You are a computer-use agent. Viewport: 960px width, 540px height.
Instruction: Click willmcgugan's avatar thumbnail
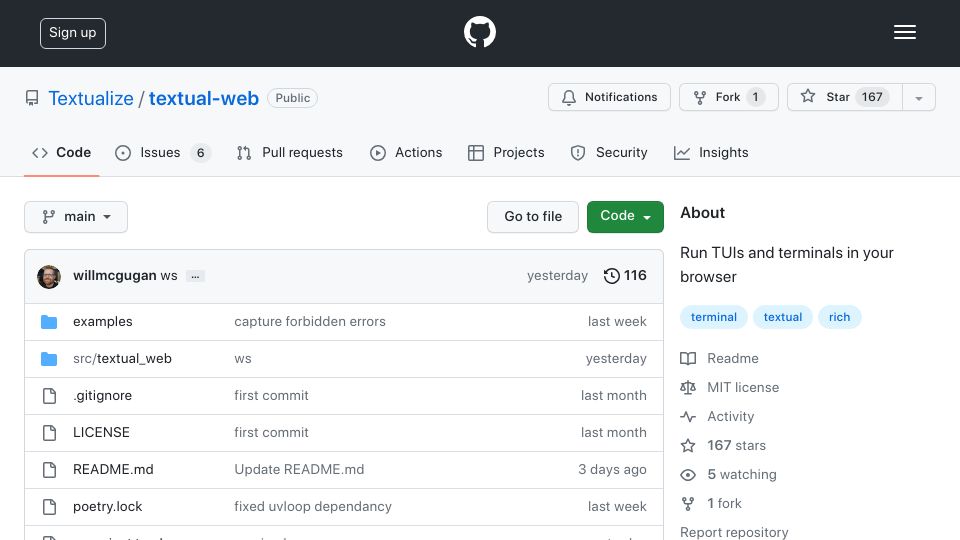[49, 277]
